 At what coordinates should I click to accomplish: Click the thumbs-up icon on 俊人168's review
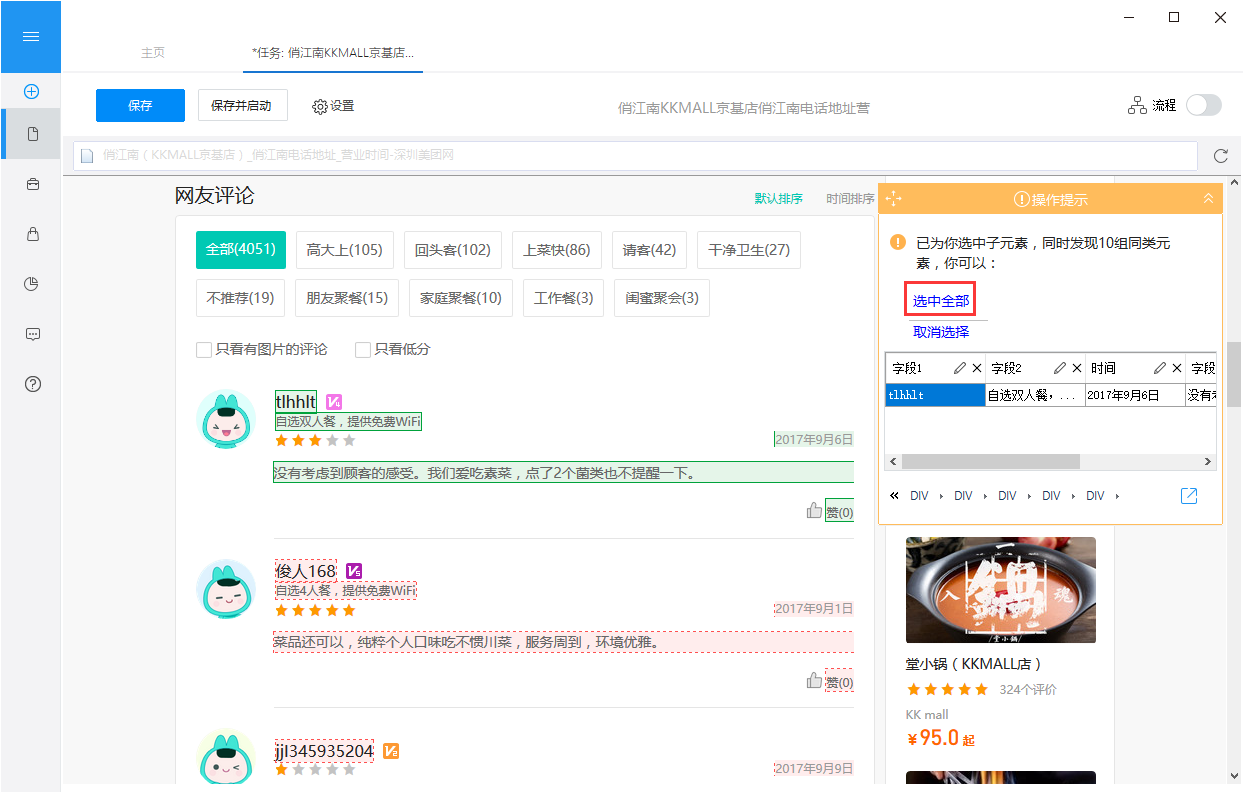pos(814,681)
